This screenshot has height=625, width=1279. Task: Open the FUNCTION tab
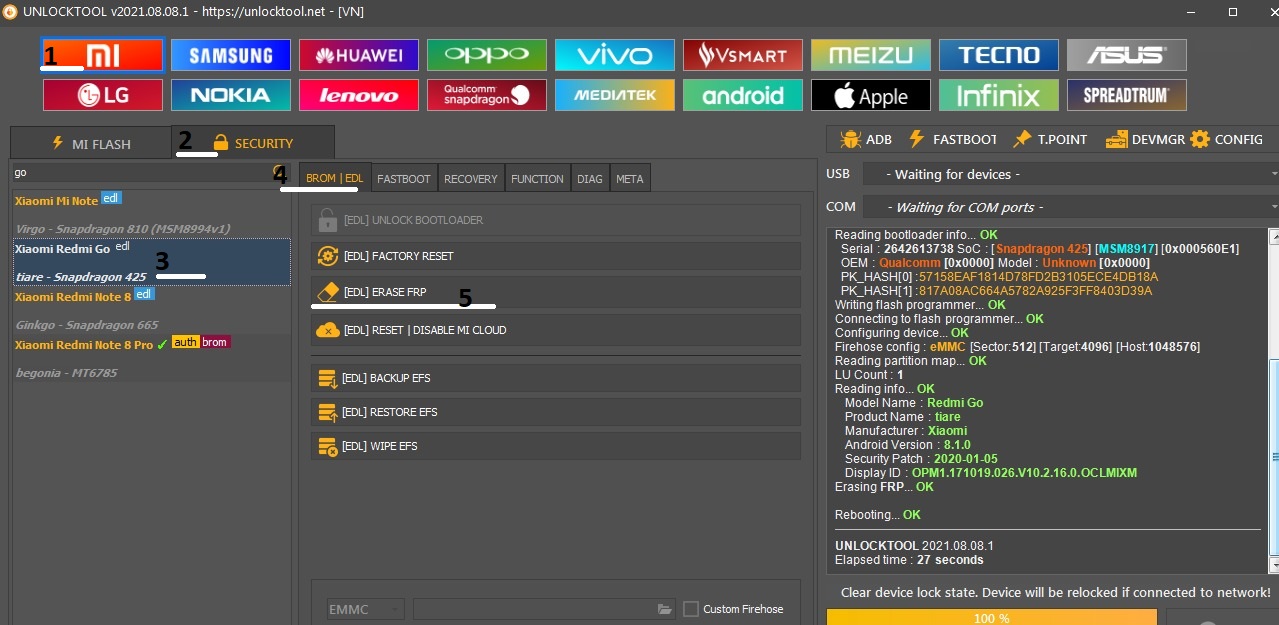point(537,179)
